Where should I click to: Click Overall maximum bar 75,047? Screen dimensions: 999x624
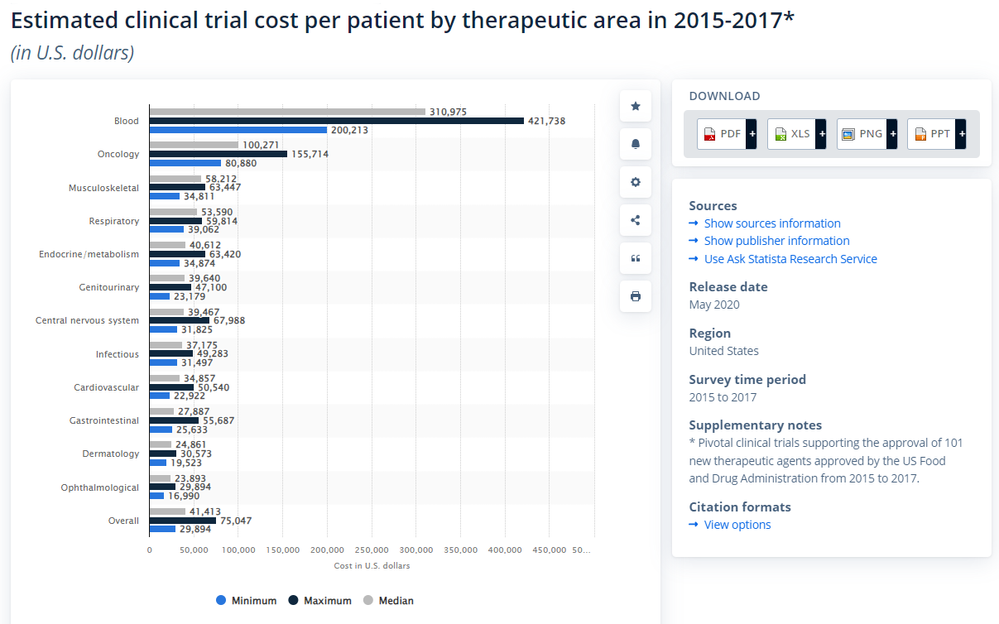coord(183,520)
